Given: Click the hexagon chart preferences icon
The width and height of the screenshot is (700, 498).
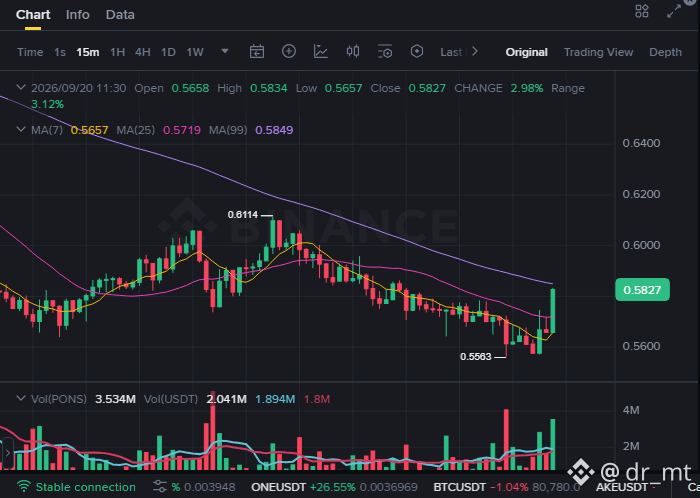Looking at the screenshot, I should click(x=417, y=51).
